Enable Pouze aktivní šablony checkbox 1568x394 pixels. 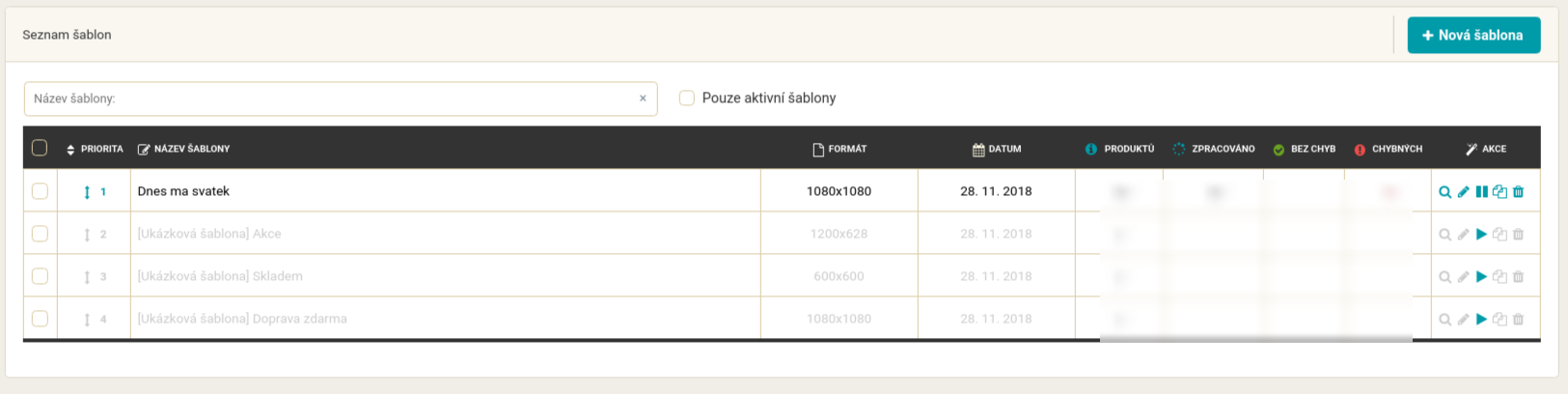tap(687, 98)
